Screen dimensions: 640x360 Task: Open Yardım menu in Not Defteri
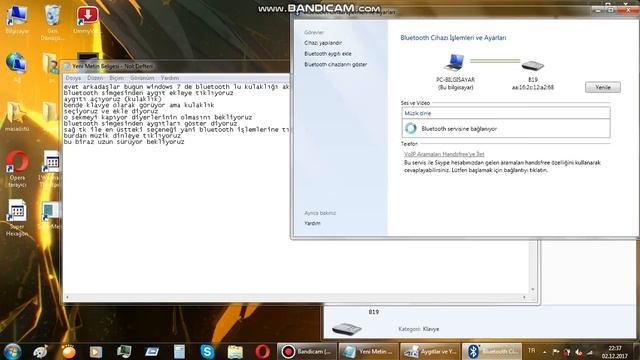tap(170, 78)
